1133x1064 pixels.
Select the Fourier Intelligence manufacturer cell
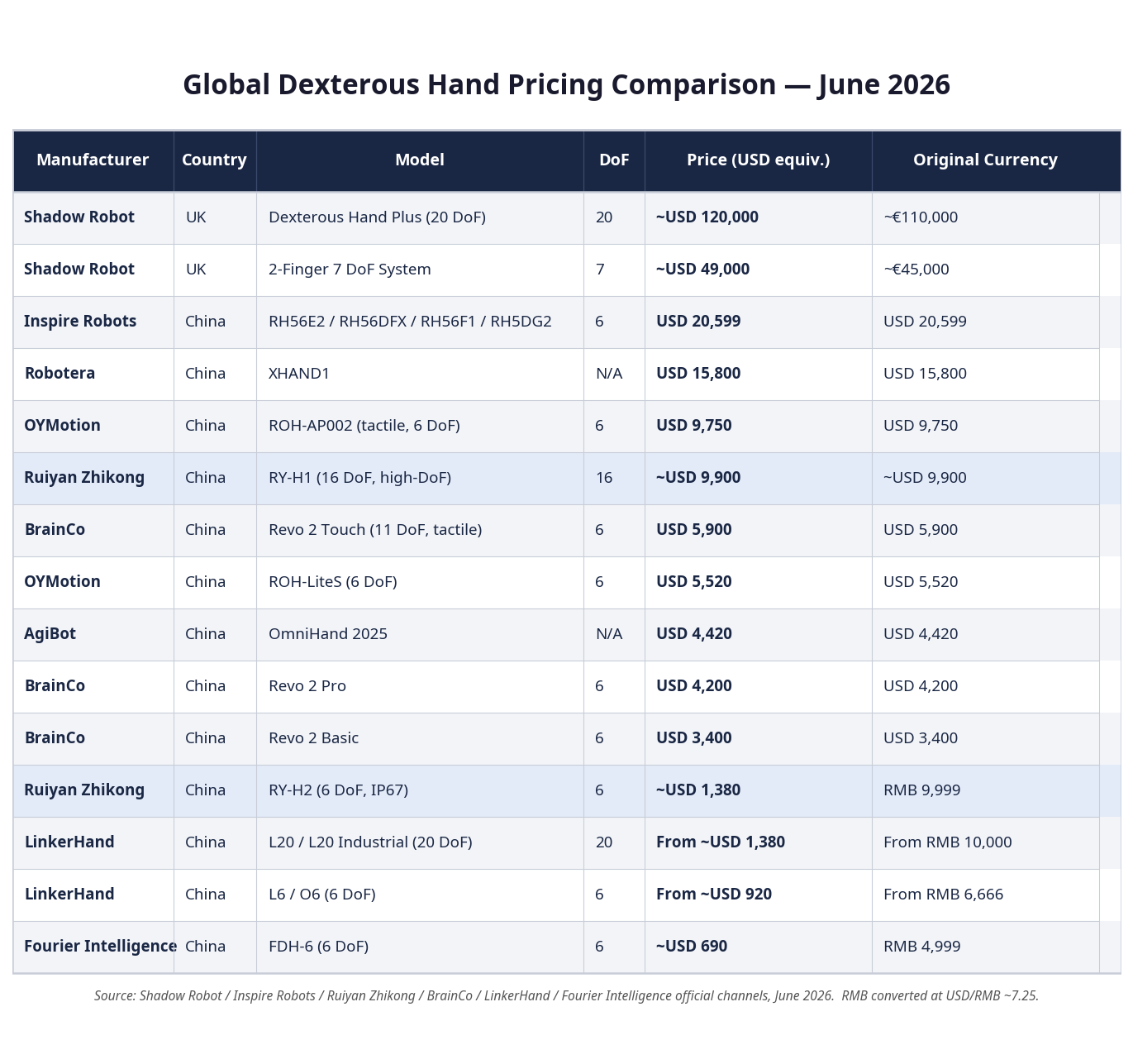pos(93,947)
